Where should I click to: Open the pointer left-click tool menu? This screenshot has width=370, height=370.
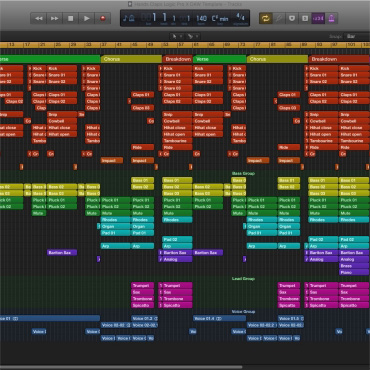click(177, 36)
